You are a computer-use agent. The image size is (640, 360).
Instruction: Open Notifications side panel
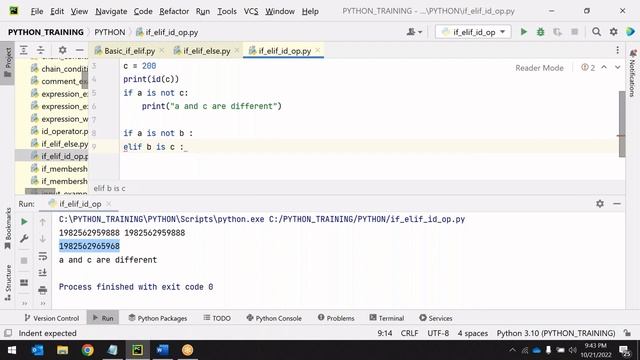click(632, 73)
